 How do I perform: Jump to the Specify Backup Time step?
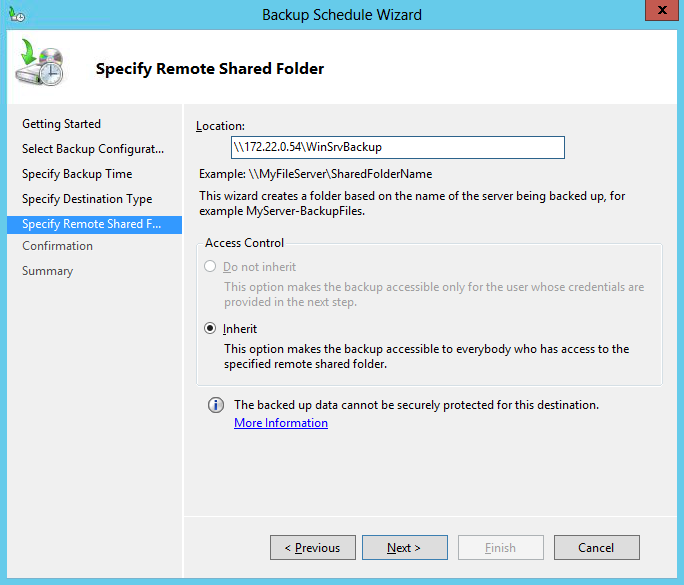[x=77, y=174]
